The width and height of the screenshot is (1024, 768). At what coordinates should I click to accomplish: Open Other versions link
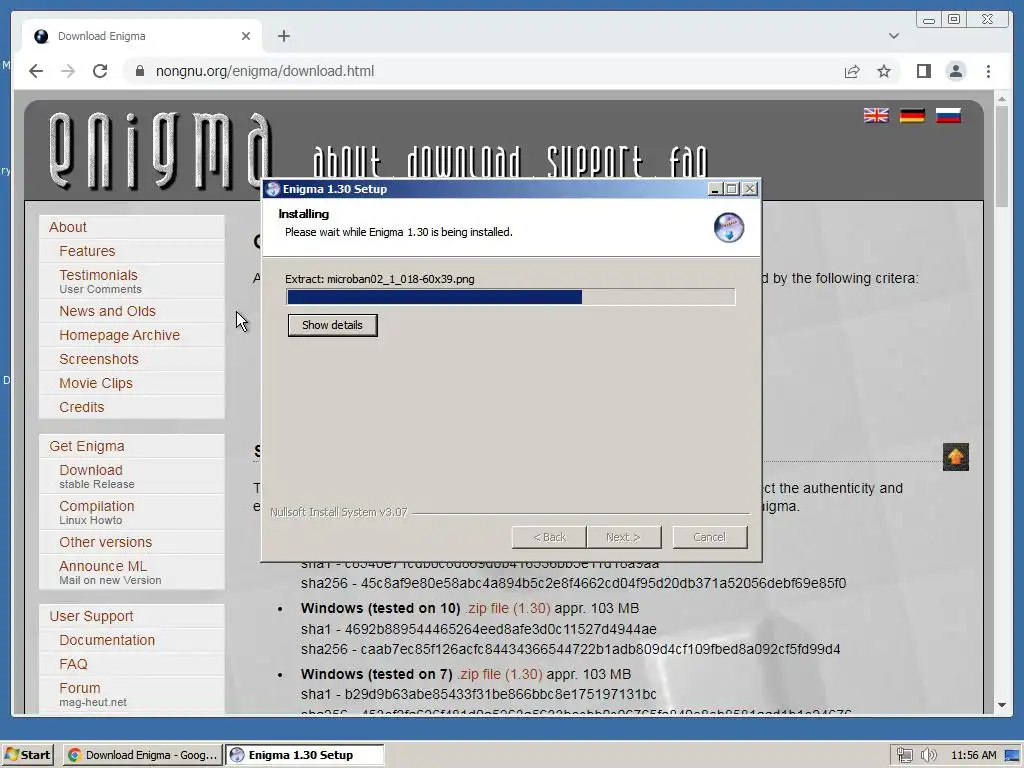coord(106,542)
